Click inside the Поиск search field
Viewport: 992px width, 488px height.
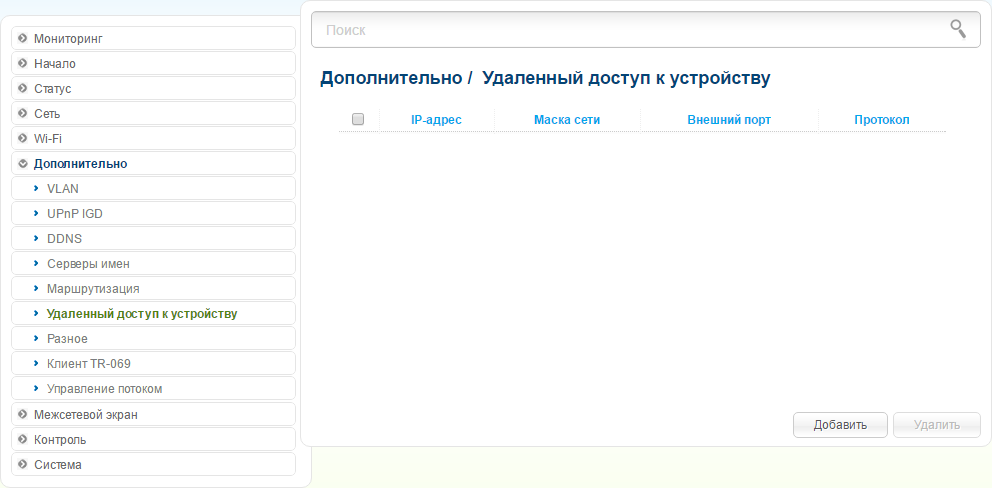[630, 30]
